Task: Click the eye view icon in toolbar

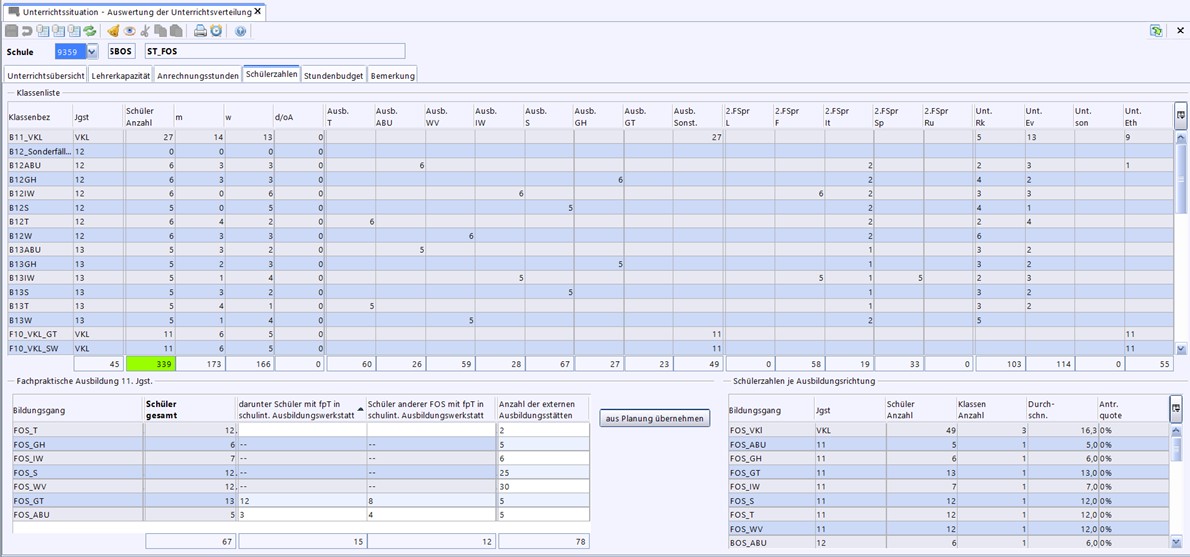Action: point(129,31)
